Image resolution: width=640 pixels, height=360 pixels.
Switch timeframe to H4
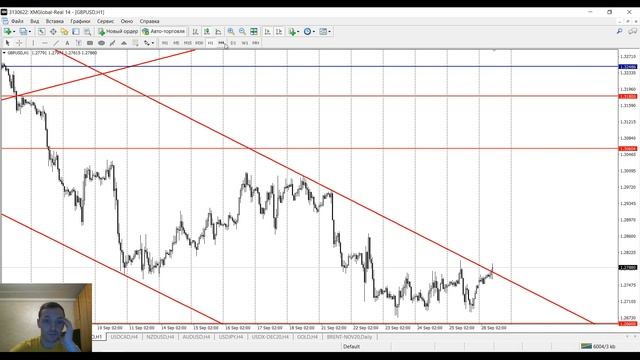[x=222, y=43]
